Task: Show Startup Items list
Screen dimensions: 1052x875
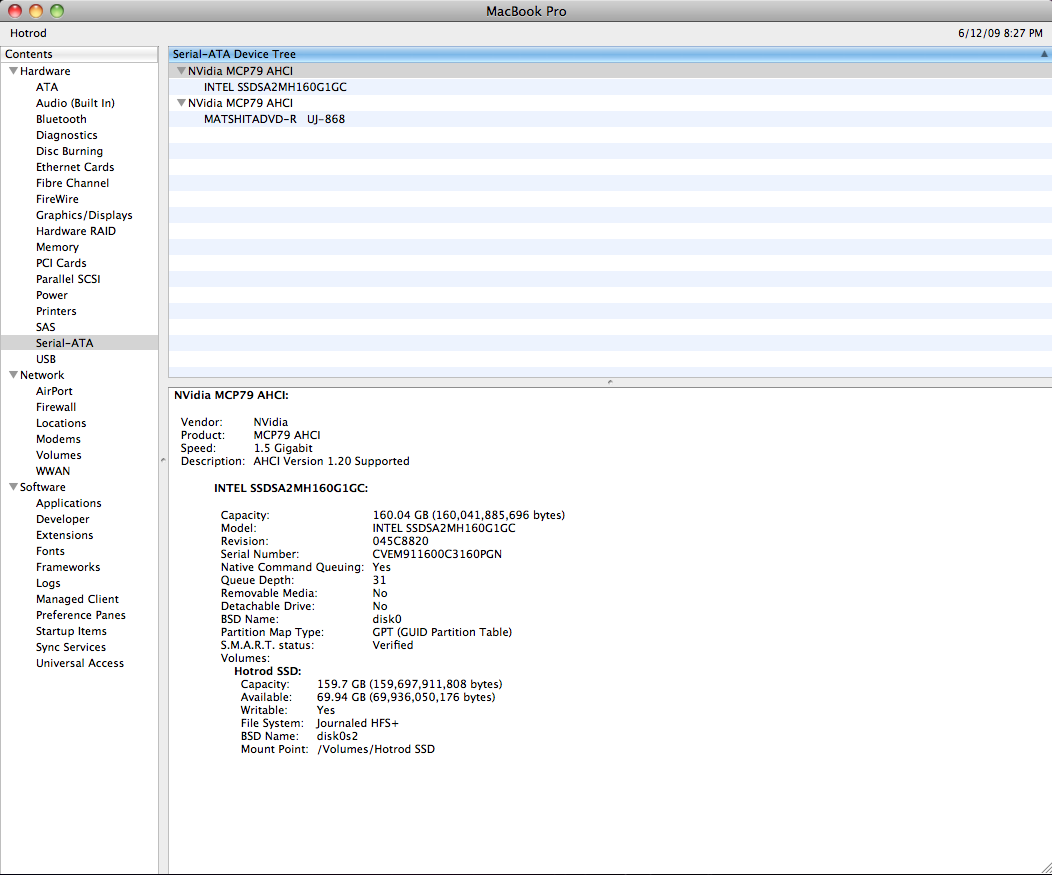Action: (x=71, y=631)
